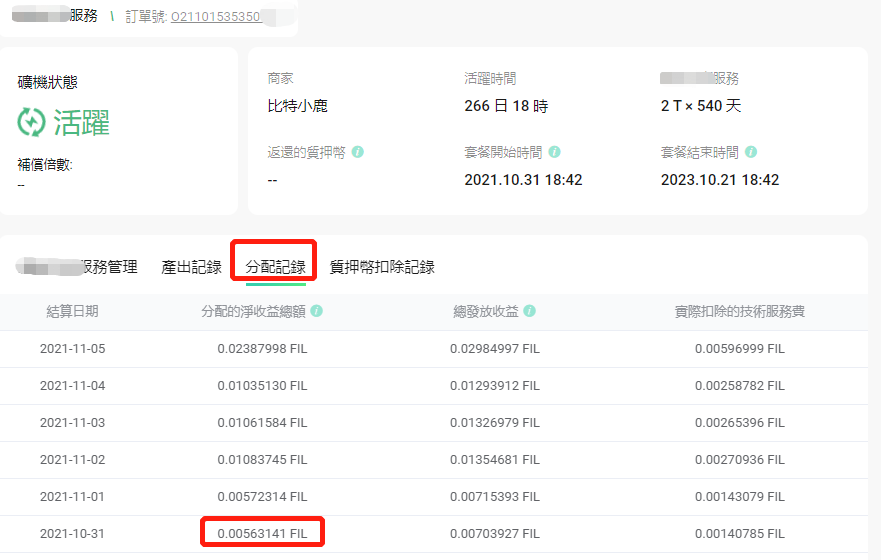Click the 0.00258782 FIL service fee cell
881x560 pixels.
coord(740,386)
